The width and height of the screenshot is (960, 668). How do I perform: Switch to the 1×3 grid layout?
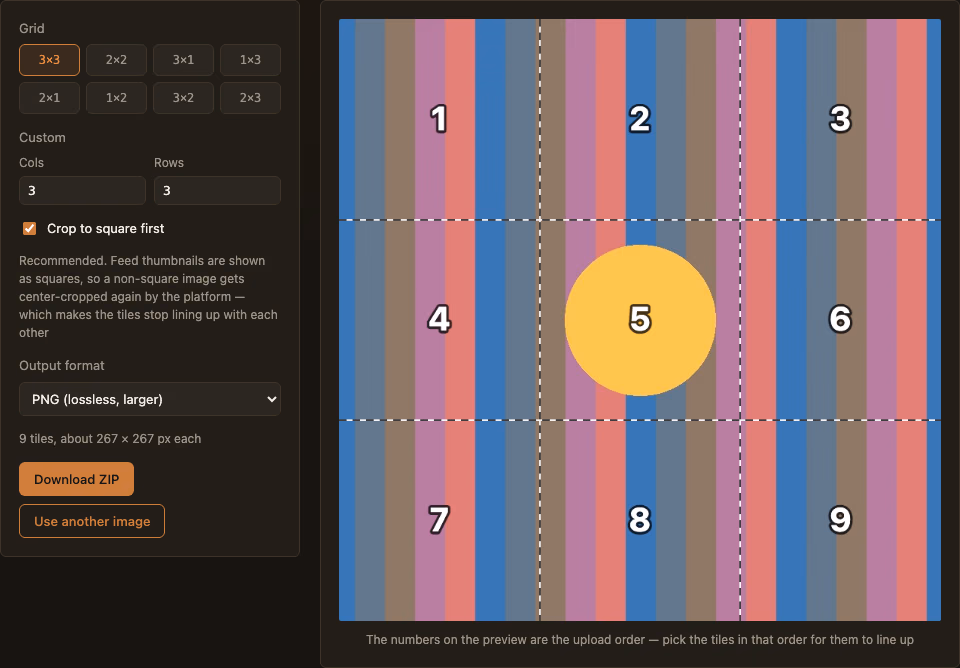coord(250,60)
